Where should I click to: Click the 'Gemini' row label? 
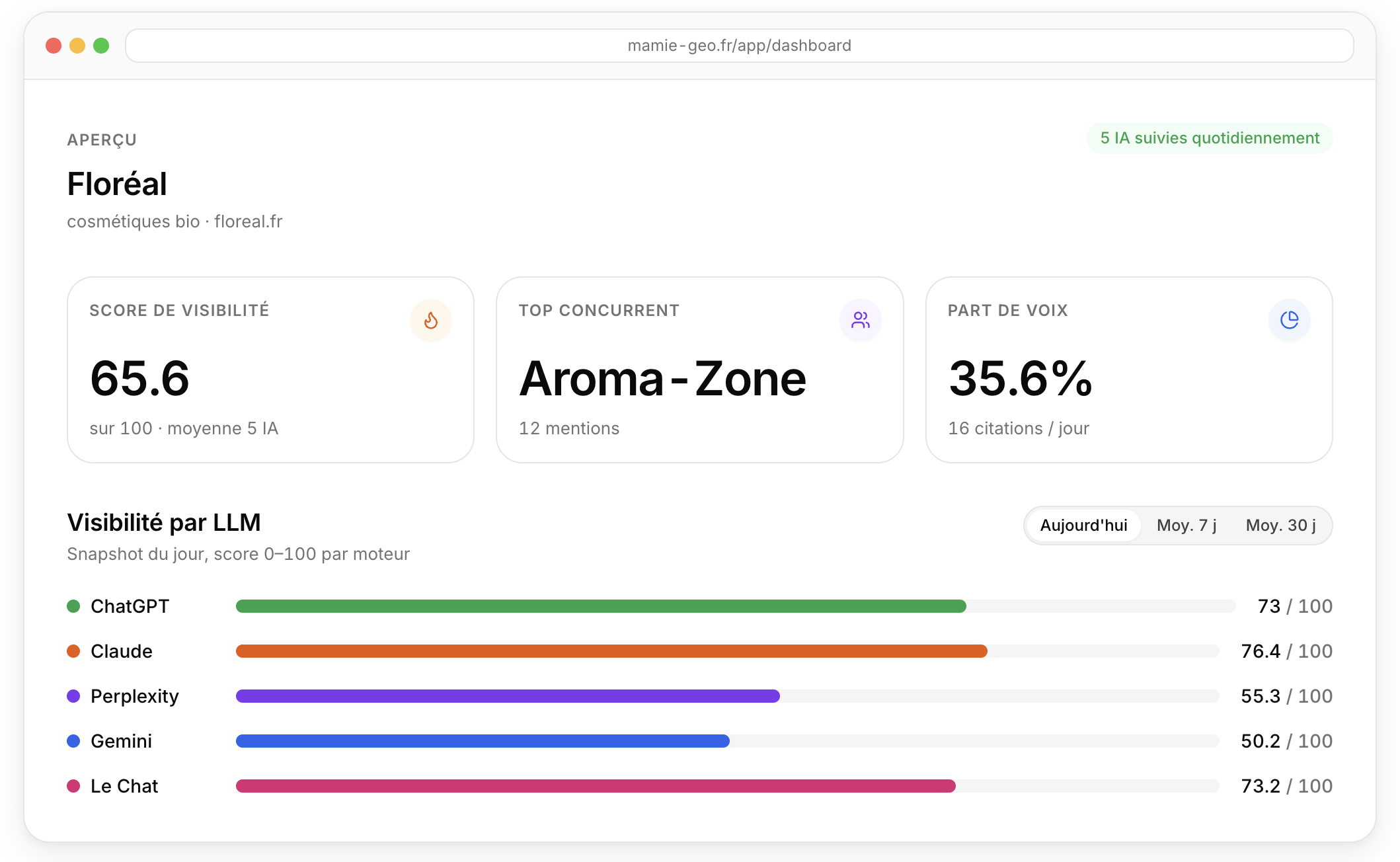click(x=121, y=741)
